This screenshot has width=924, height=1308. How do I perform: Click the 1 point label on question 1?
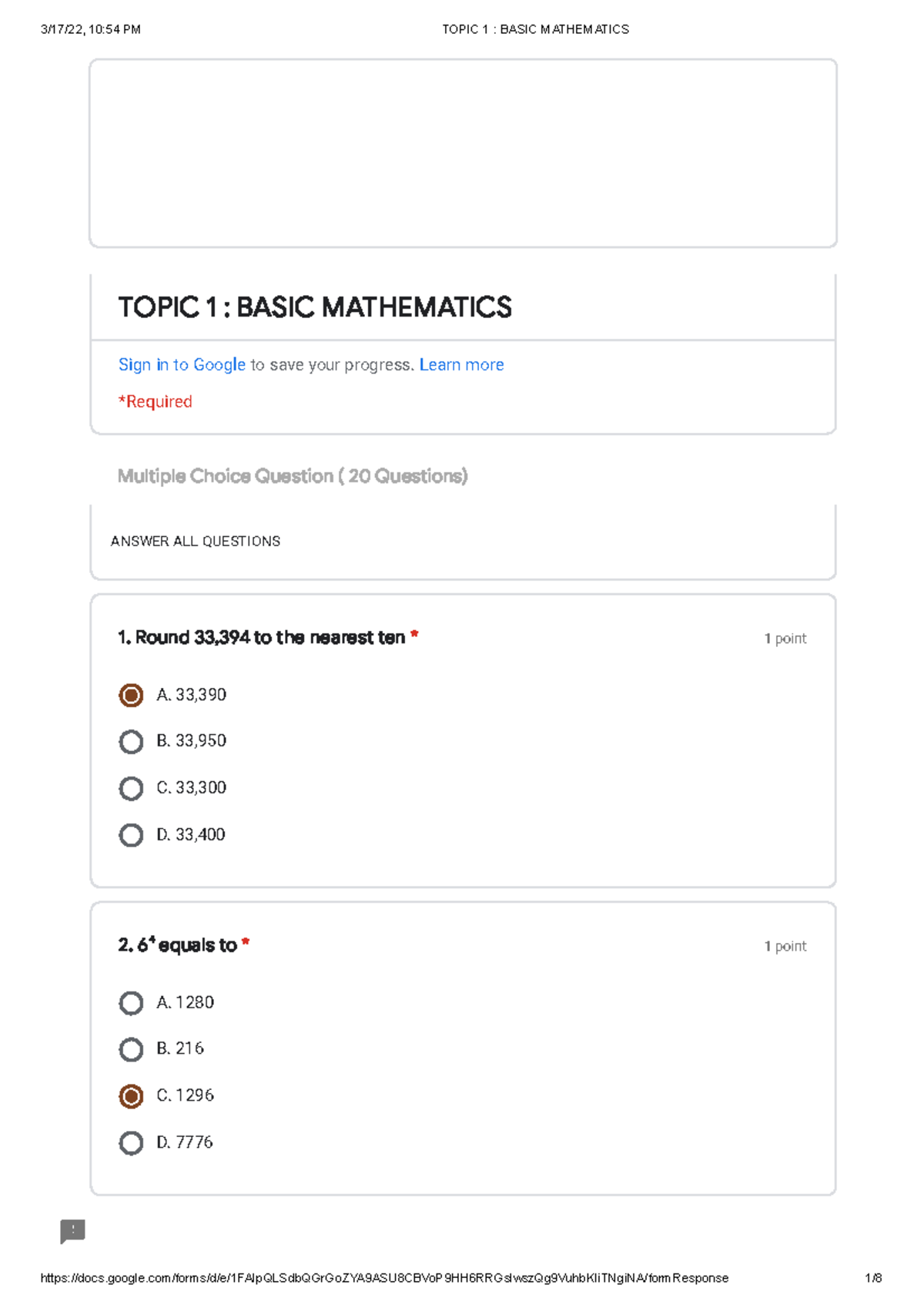(785, 638)
